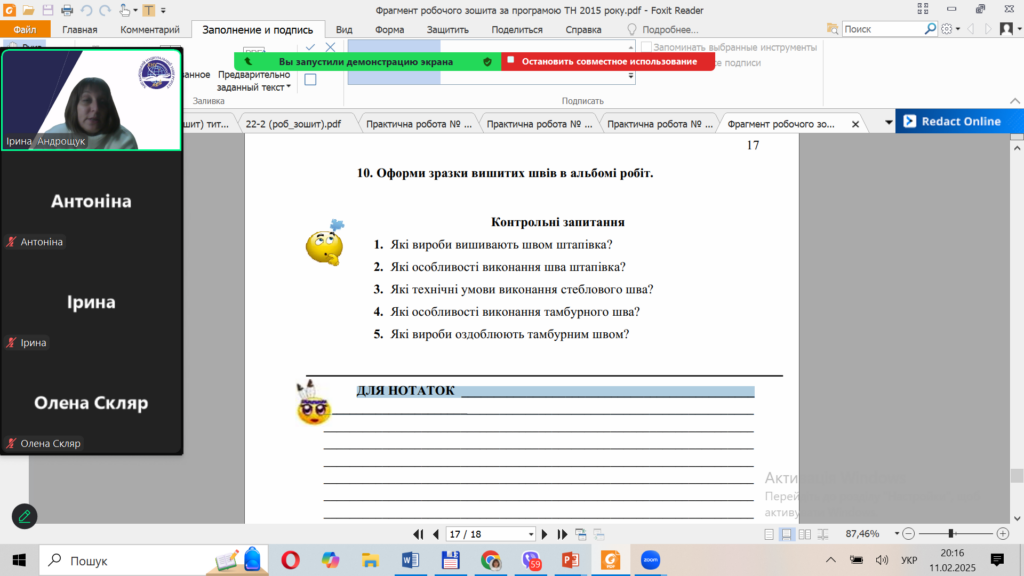Select the square box fill tool
Screen dimensions: 1024x576
tap(310, 80)
